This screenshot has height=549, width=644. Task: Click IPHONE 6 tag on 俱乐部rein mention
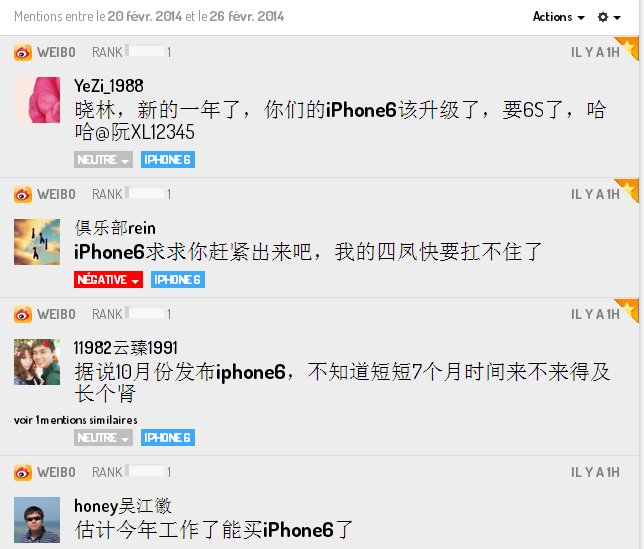click(x=178, y=280)
